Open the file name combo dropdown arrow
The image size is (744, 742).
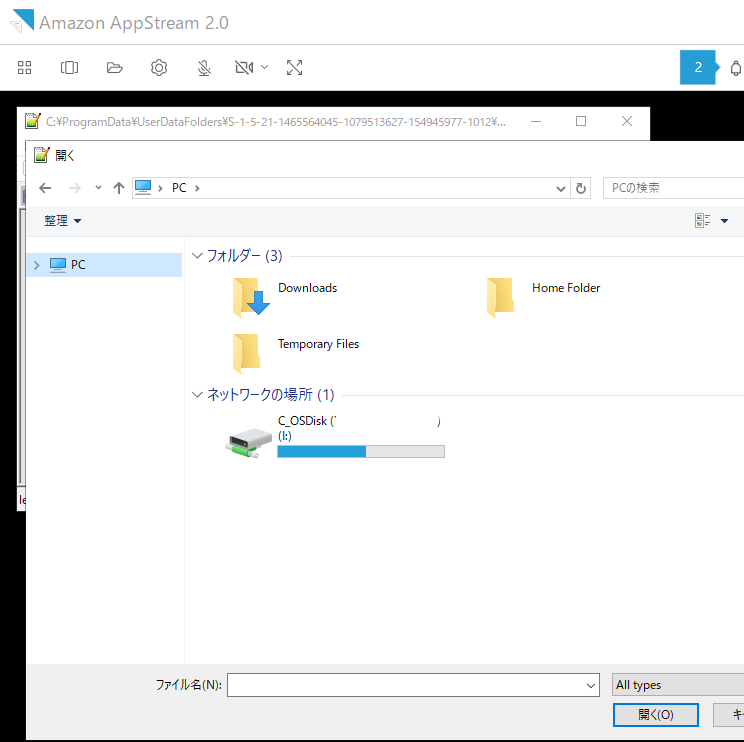591,686
